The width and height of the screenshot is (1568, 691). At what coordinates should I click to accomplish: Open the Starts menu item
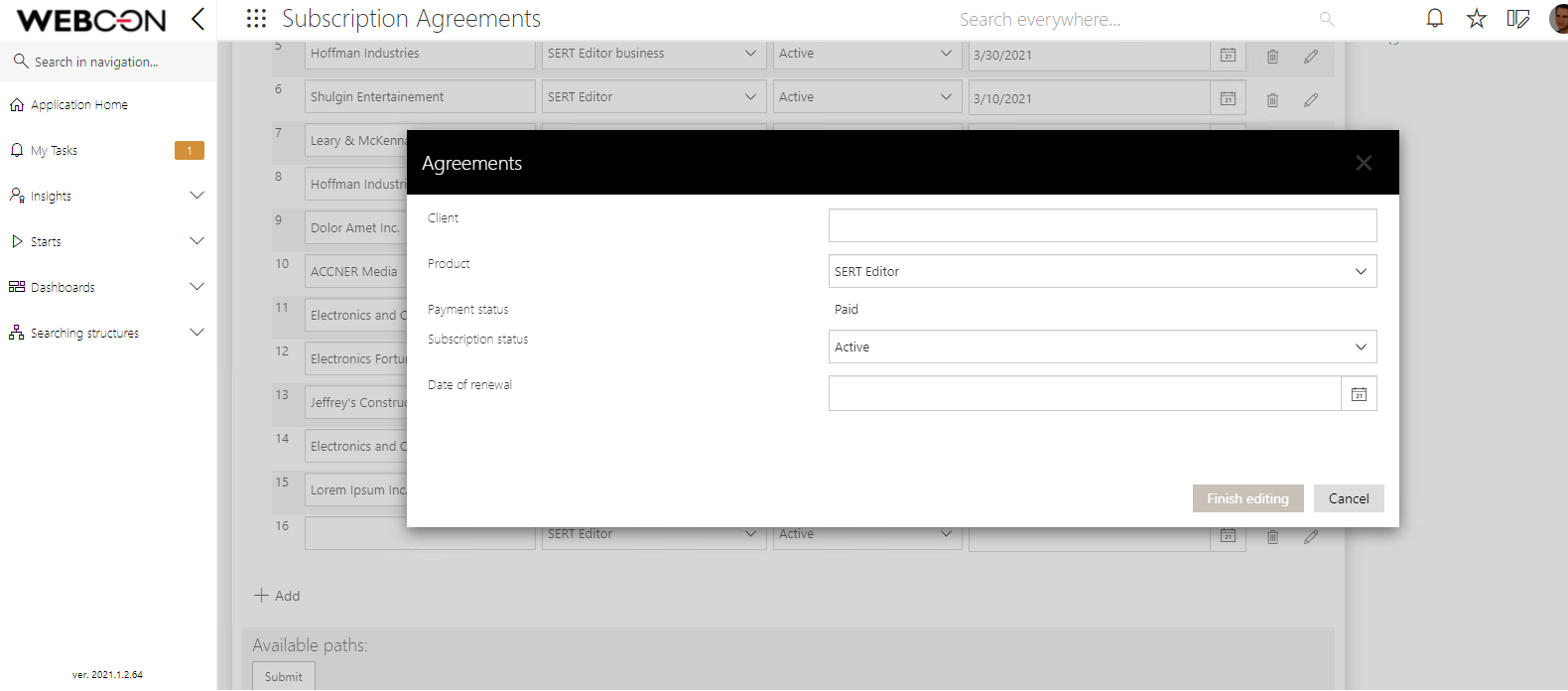click(46, 242)
